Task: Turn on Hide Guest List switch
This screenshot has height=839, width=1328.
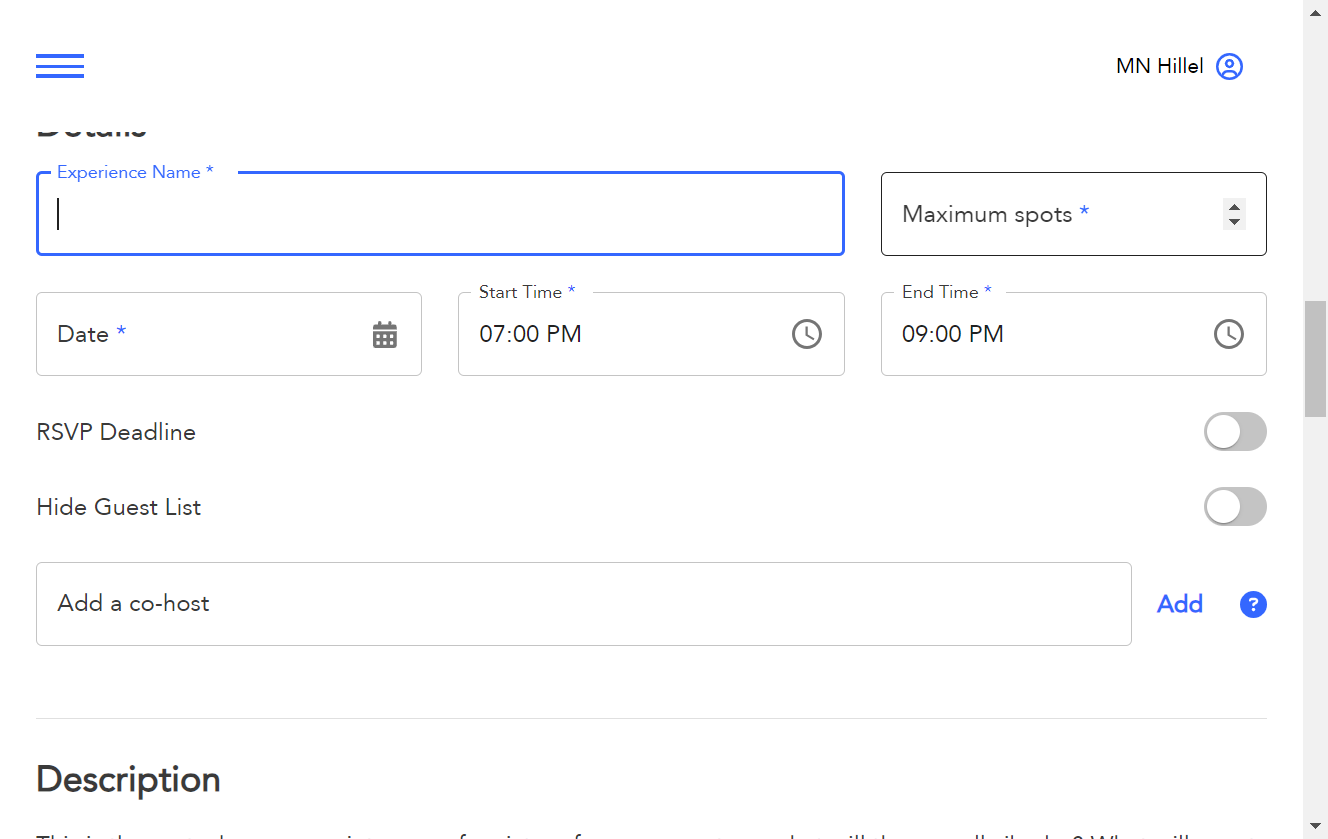Action: point(1235,507)
